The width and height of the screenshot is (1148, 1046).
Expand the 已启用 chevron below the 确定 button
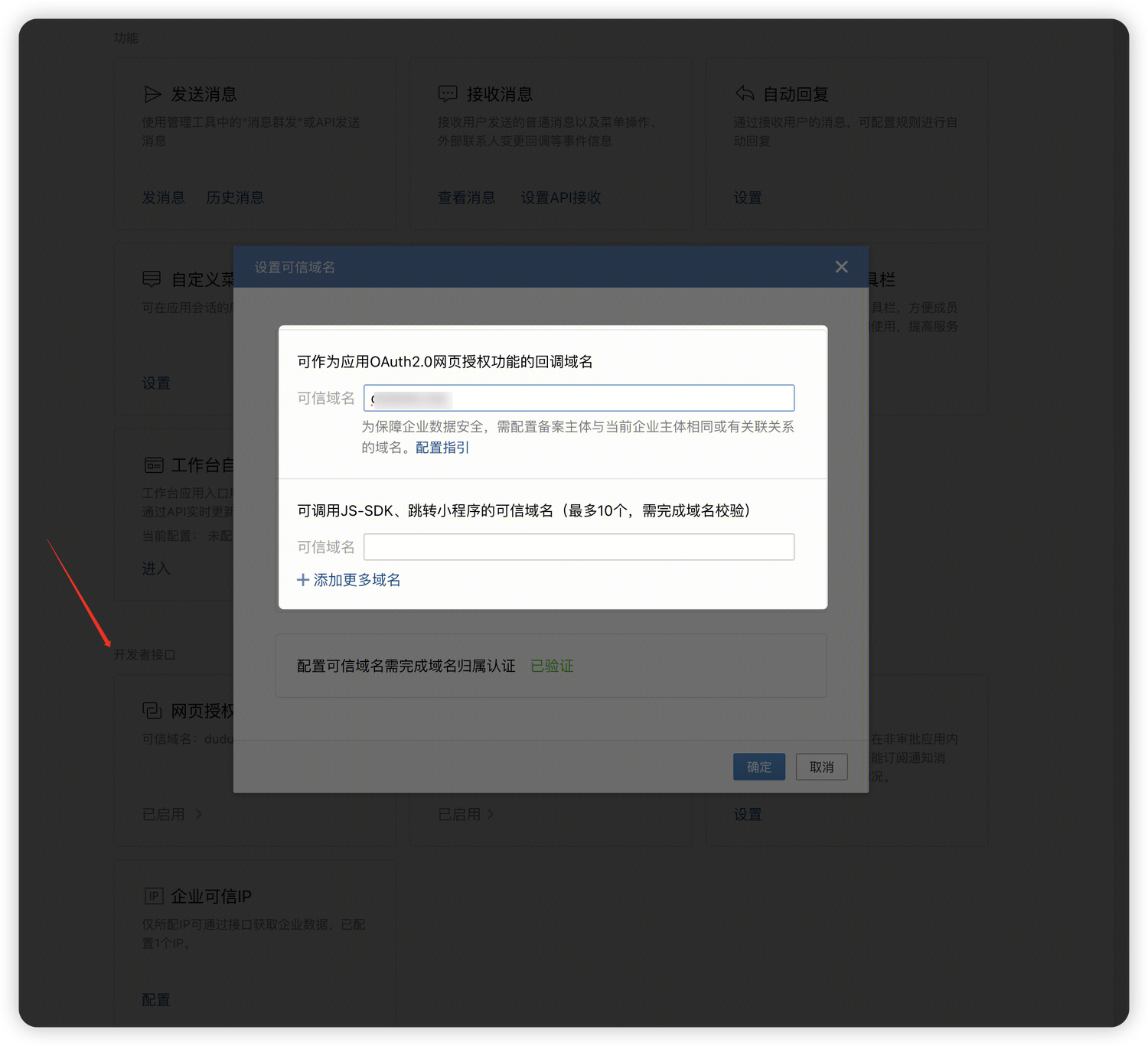click(491, 814)
